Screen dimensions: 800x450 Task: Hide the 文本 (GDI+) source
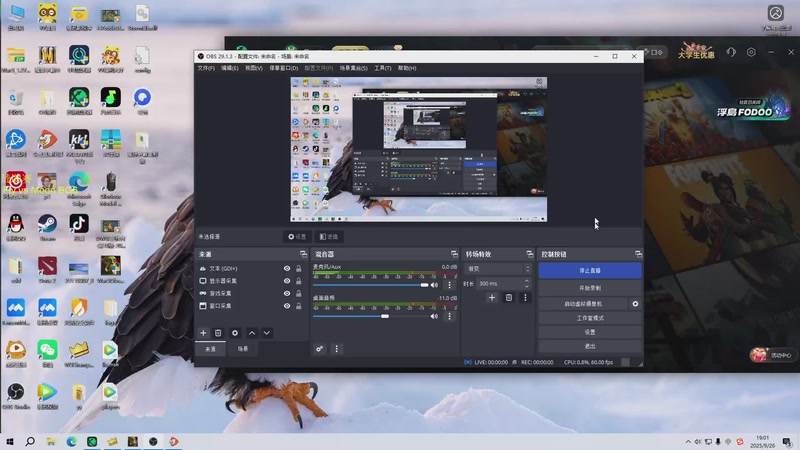[287, 268]
